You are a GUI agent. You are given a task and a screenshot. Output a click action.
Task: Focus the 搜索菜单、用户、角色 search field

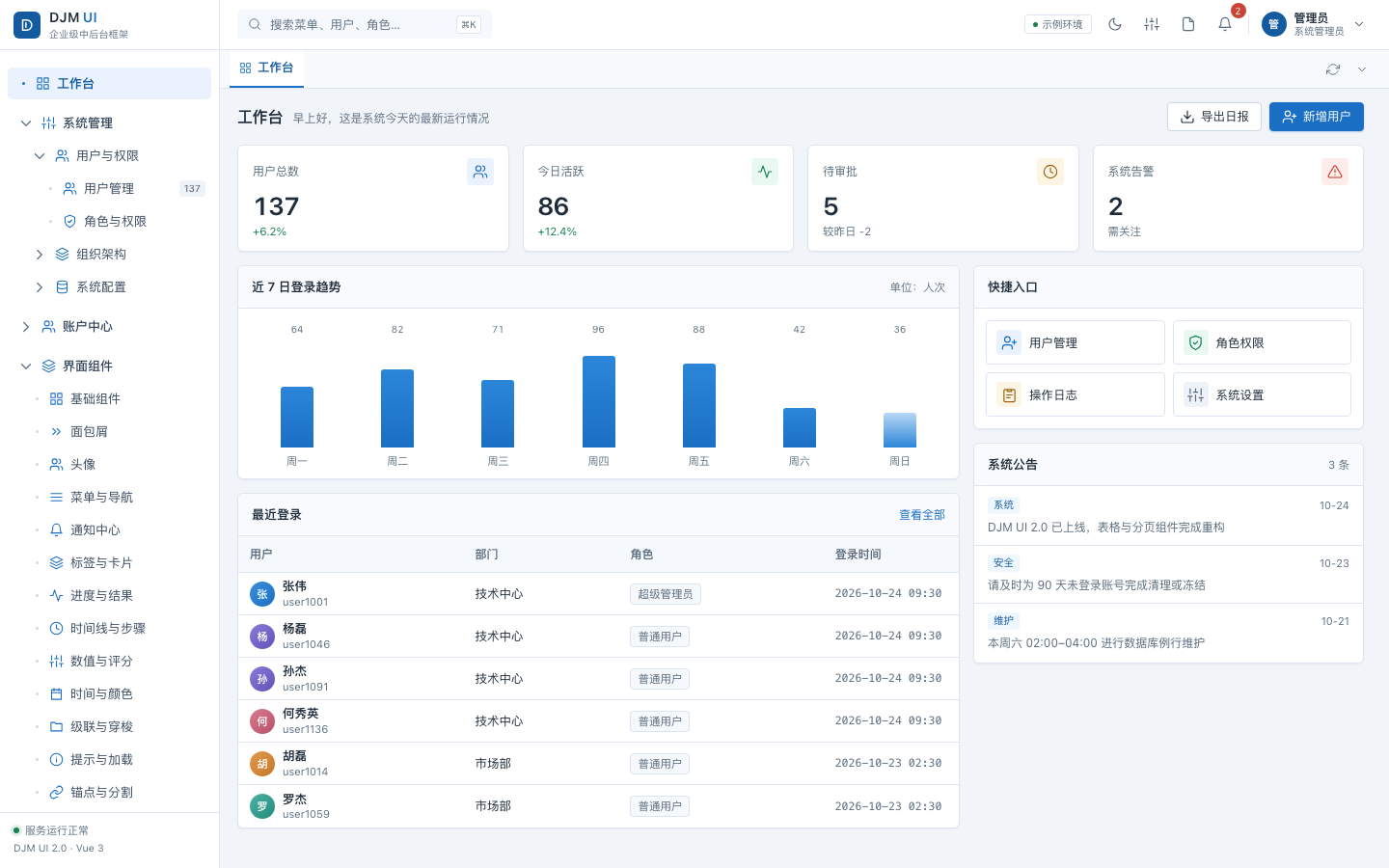coord(365,24)
